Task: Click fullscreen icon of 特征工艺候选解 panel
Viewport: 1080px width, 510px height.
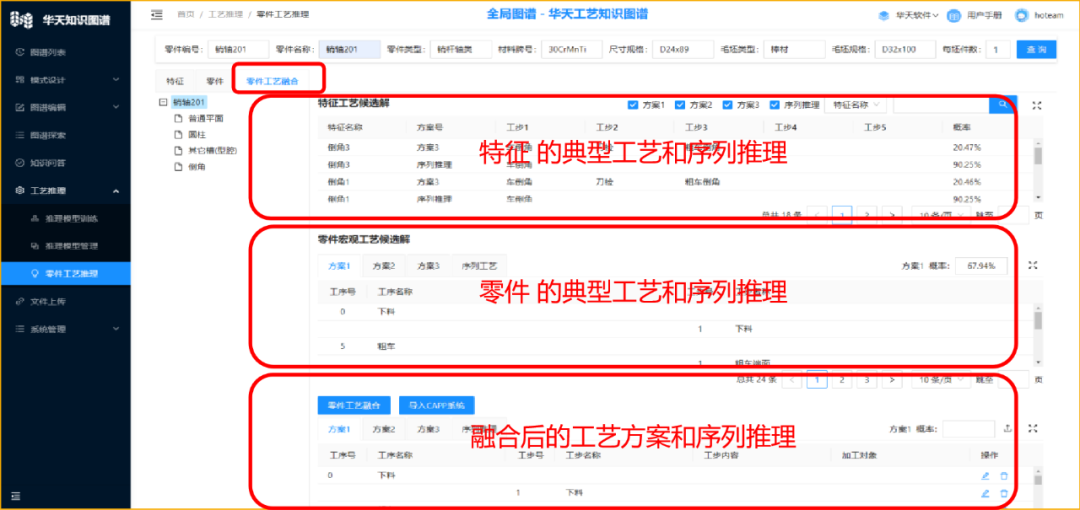Action: click(x=1036, y=105)
